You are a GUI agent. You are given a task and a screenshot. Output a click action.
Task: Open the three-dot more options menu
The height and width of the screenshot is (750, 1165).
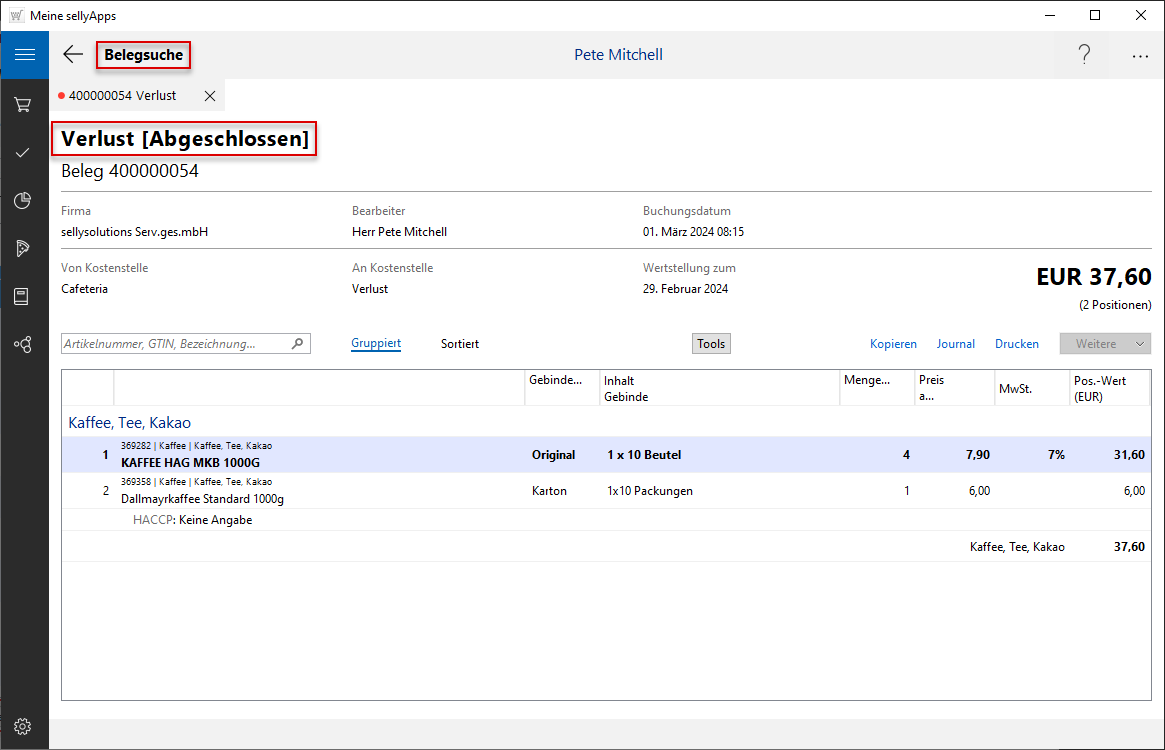click(x=1140, y=56)
